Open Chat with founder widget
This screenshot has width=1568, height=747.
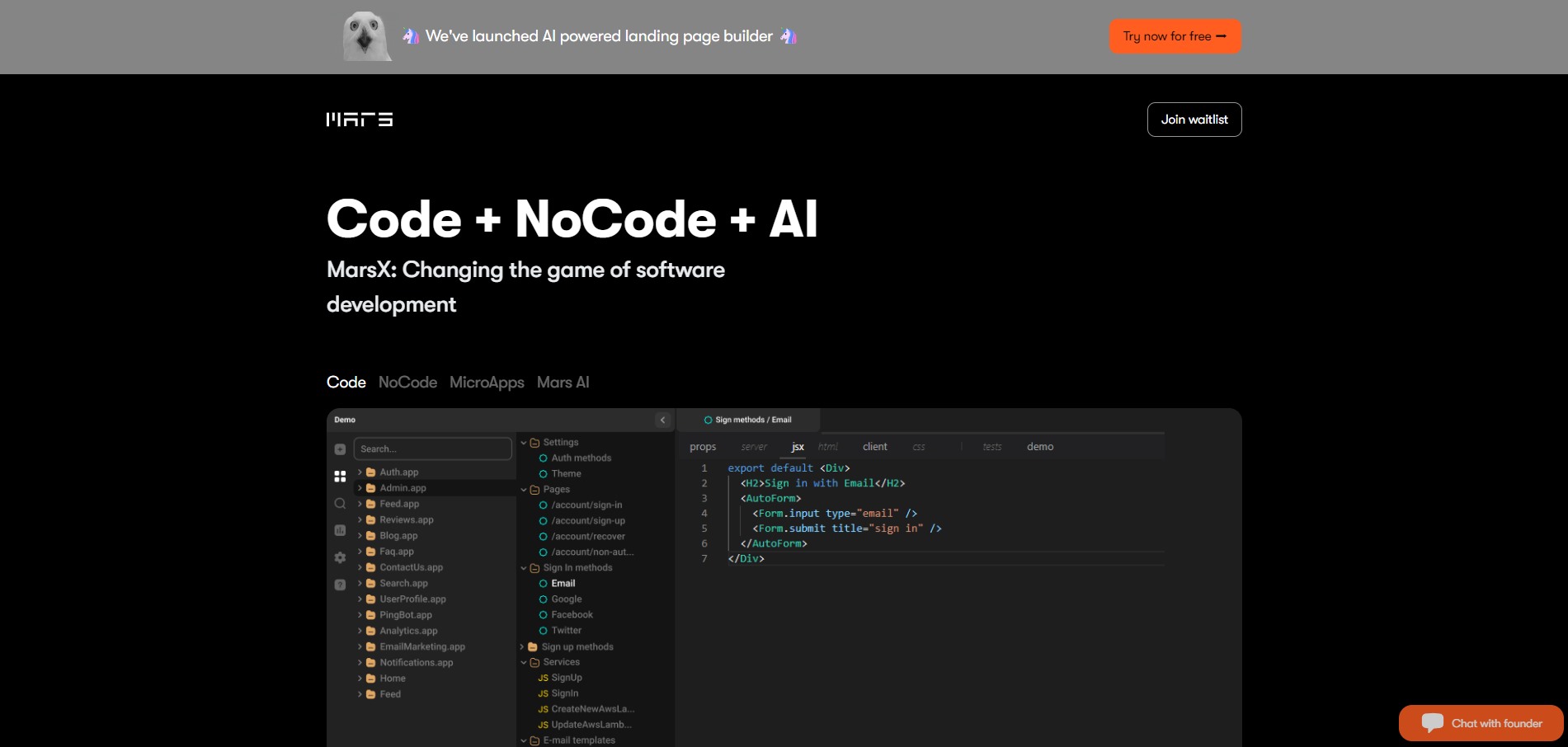click(x=1481, y=723)
